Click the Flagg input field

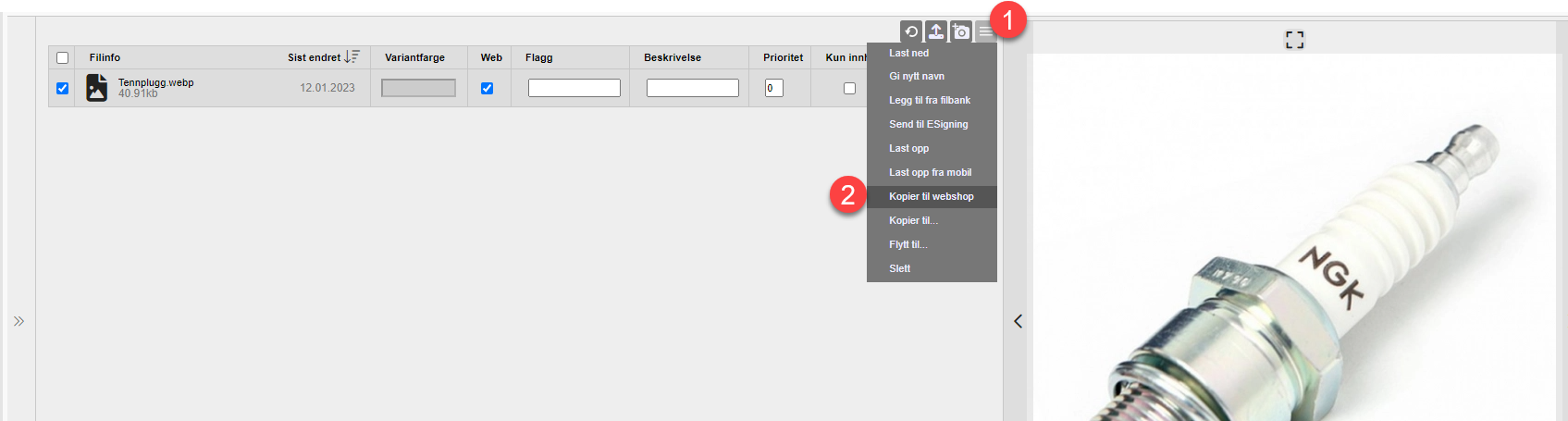click(x=574, y=88)
